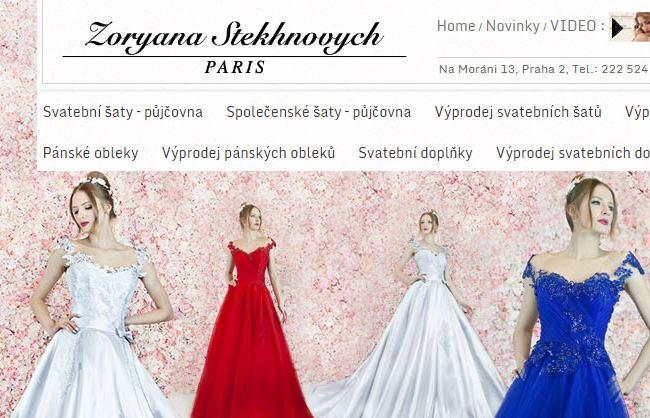
Task: Click the PARIS text under logo
Action: click(235, 67)
